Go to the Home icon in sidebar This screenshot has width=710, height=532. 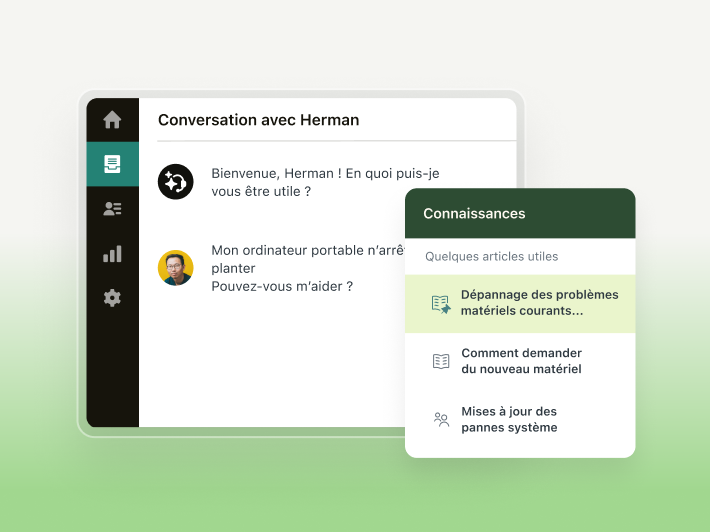coord(112,120)
